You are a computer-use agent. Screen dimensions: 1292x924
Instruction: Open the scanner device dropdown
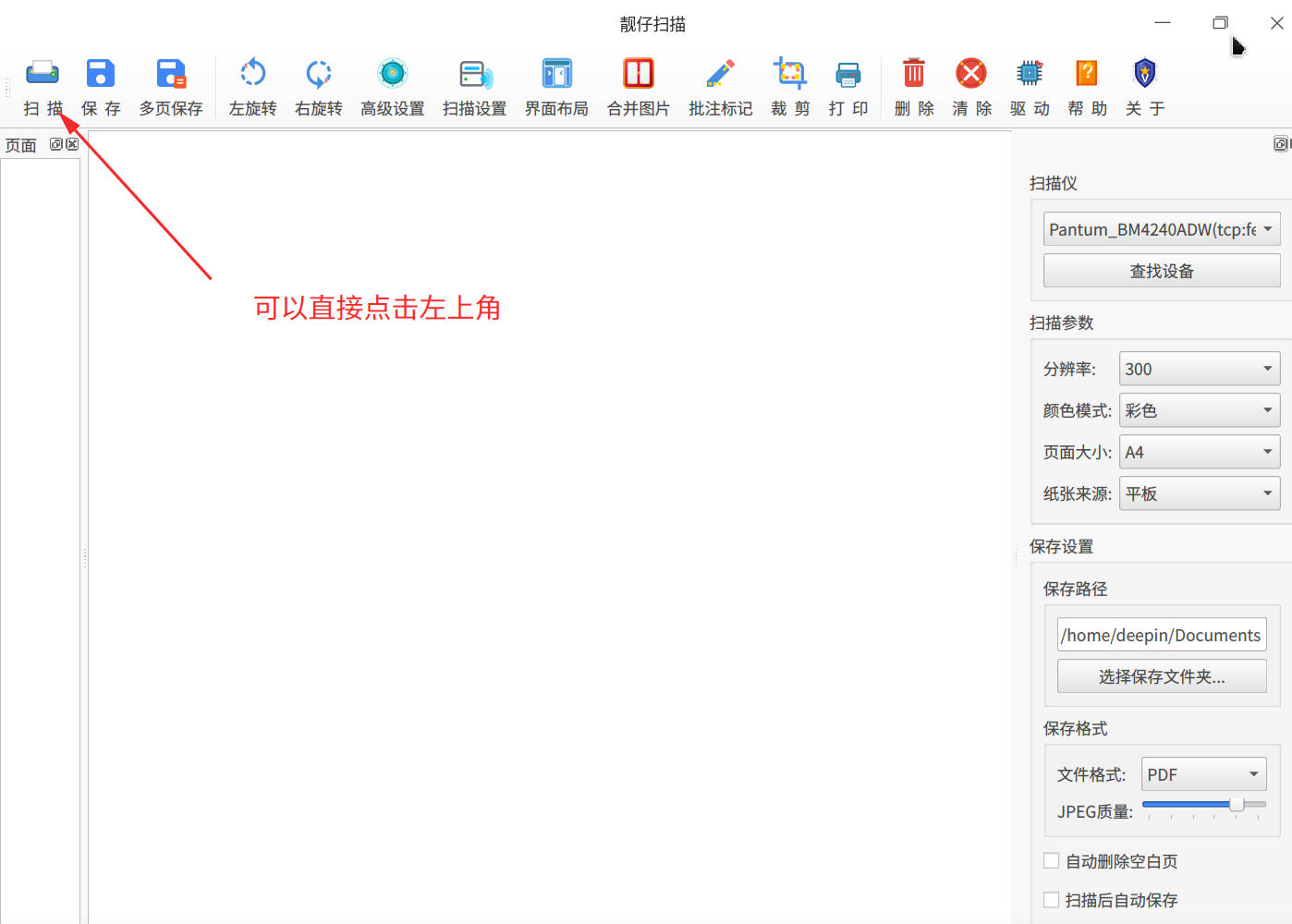point(1162,229)
